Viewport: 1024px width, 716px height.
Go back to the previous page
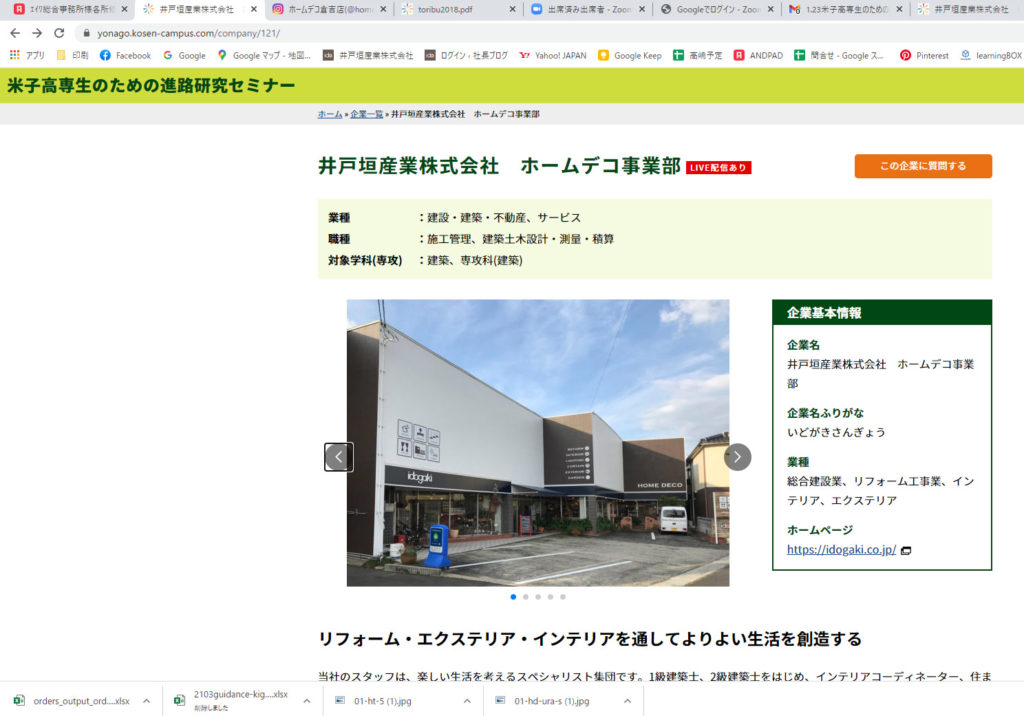[x=15, y=33]
